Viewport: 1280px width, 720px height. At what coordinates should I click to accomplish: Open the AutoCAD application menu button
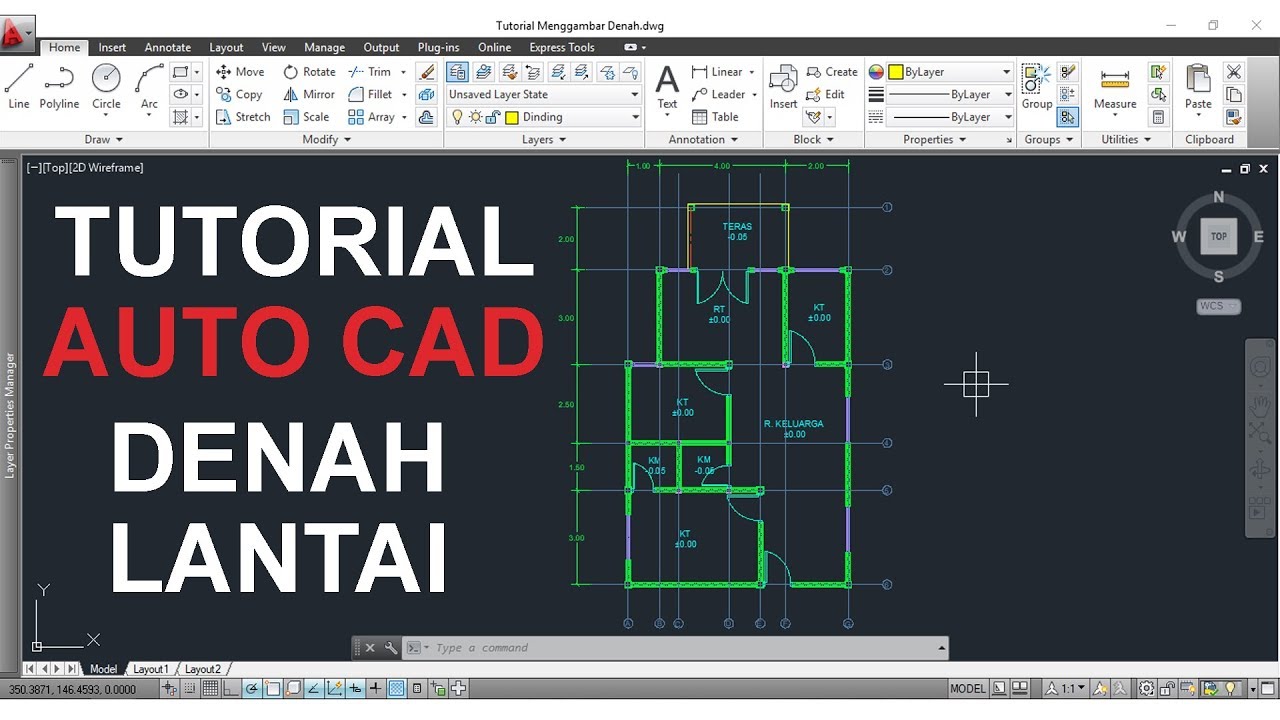[17, 33]
